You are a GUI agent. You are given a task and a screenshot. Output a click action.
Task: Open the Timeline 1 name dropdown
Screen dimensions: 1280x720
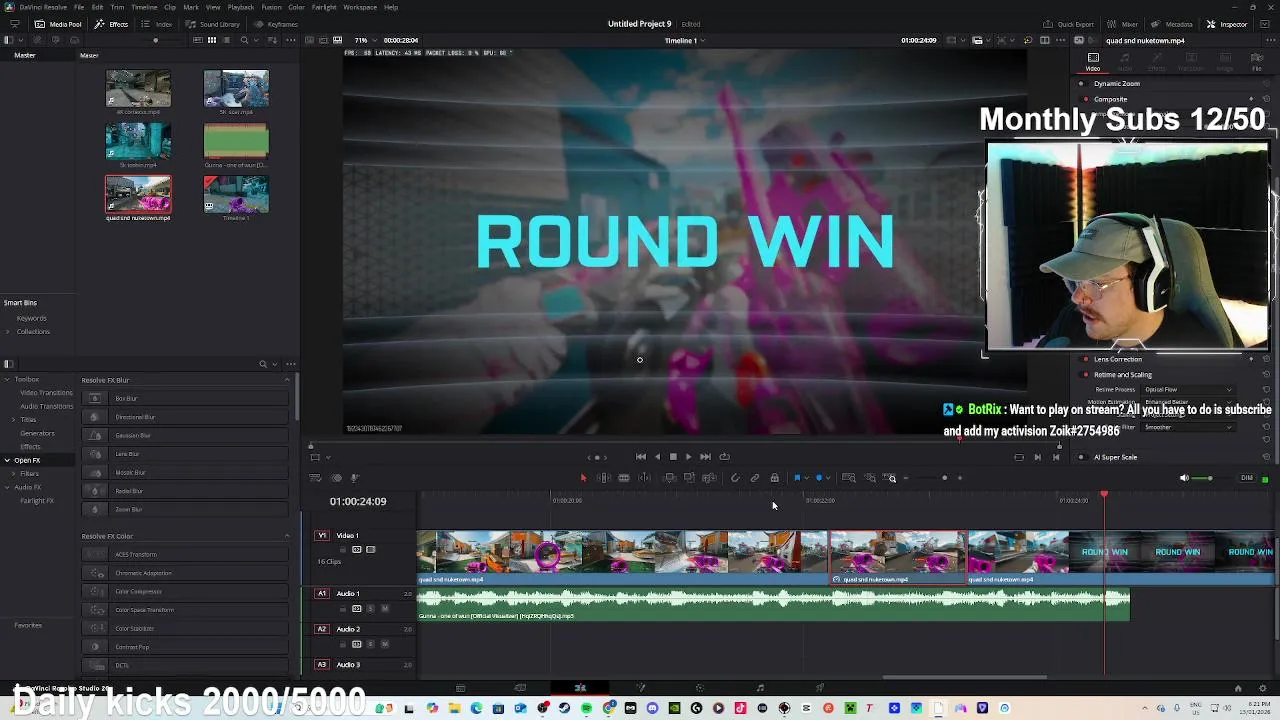pyautogui.click(x=685, y=41)
